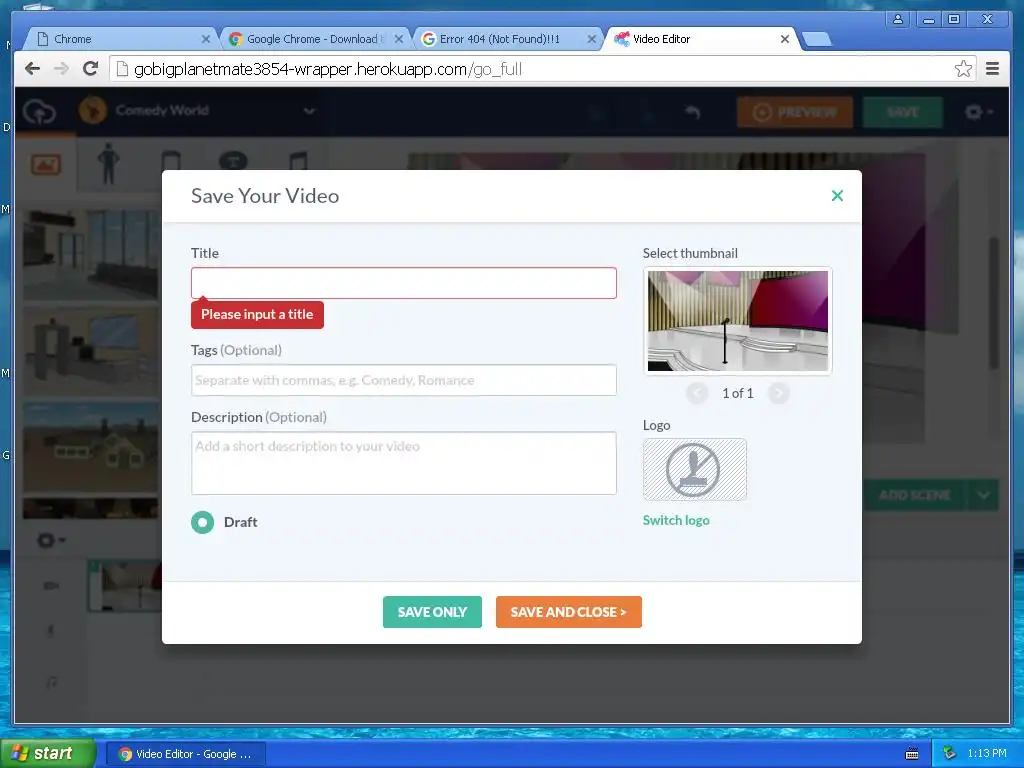Select the props tab icon
1024x768 pixels.
171,161
